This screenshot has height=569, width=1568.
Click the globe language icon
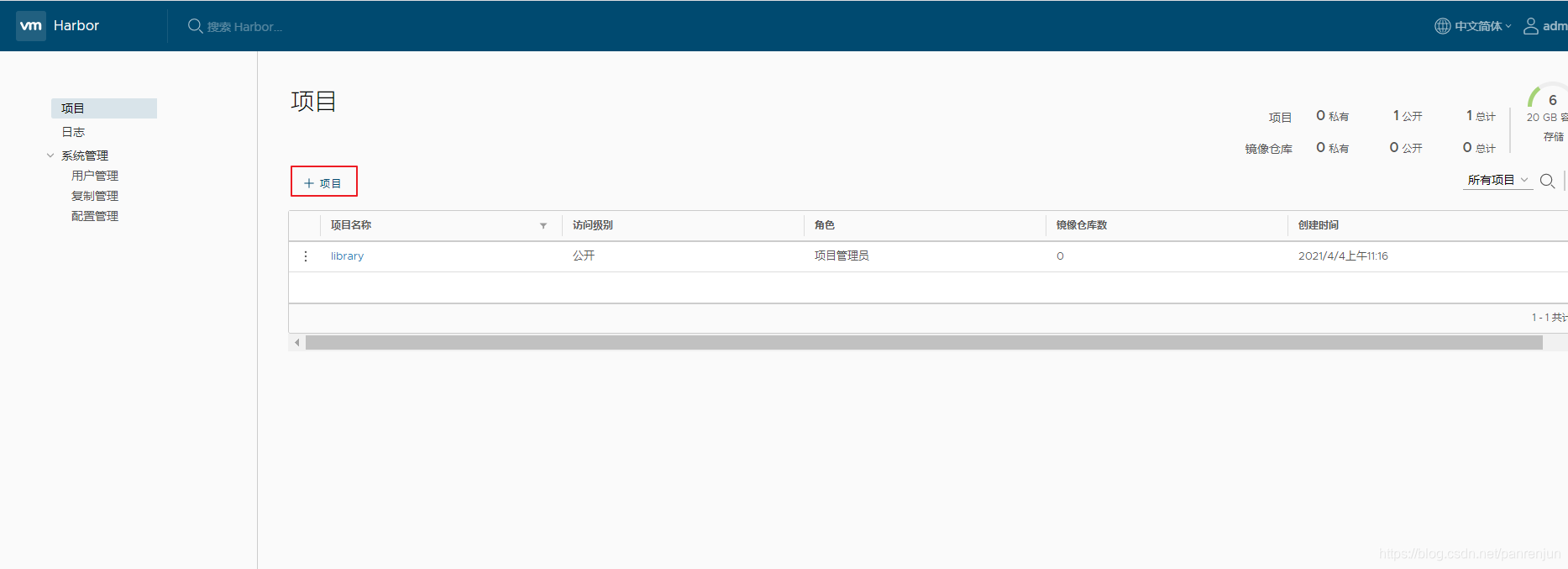coord(1442,26)
